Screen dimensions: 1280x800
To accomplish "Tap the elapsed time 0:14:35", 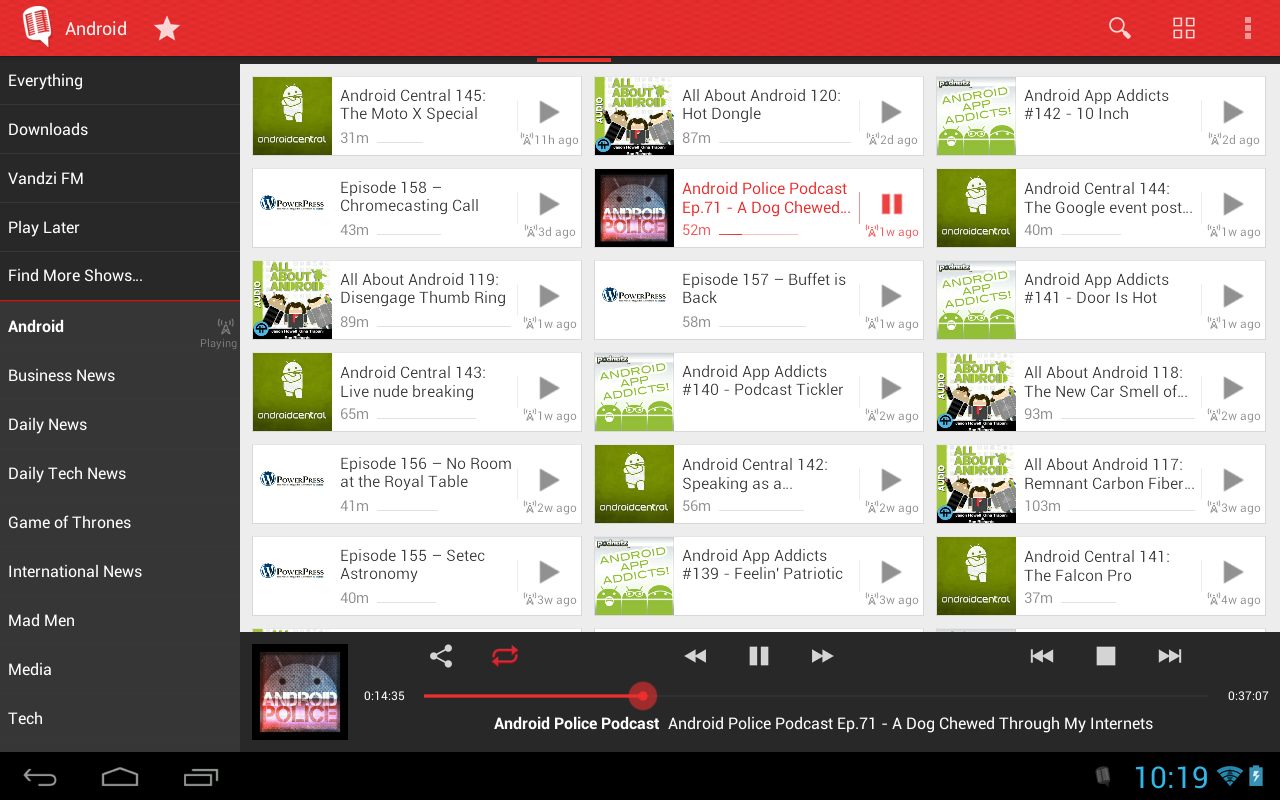I will click(x=384, y=696).
